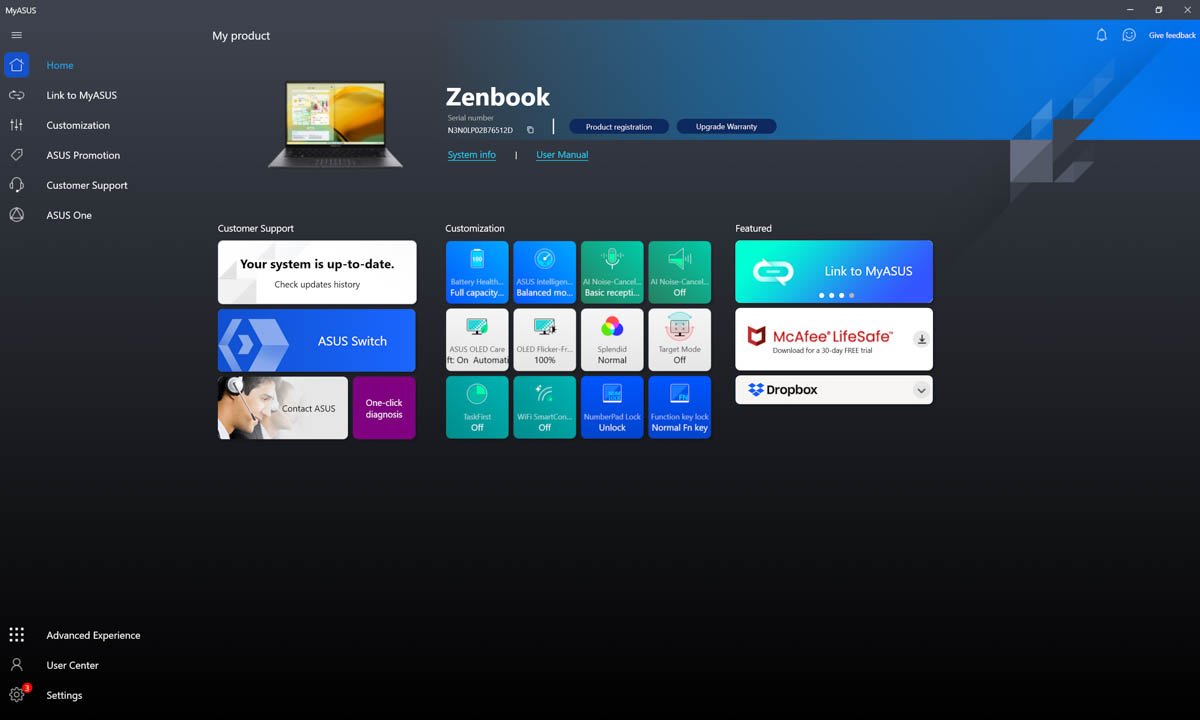The image size is (1200, 720).
Task: Open the ASUS Switch card
Action: [317, 341]
